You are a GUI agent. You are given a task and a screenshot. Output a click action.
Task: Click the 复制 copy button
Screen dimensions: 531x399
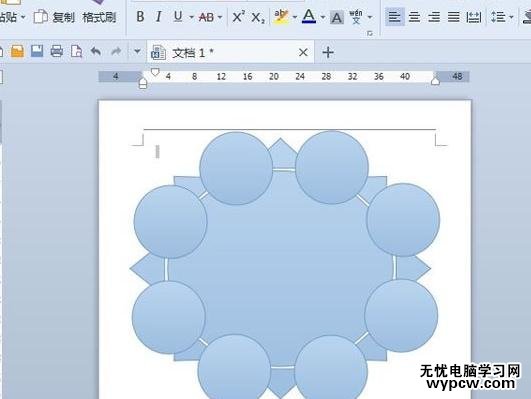click(54, 17)
